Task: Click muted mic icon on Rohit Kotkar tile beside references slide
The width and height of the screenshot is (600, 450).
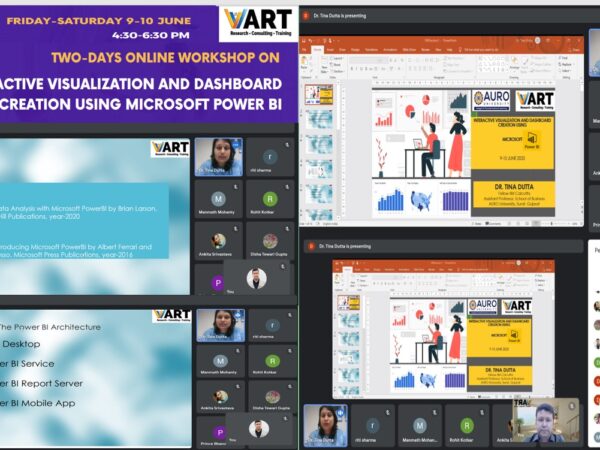Action: (287, 187)
